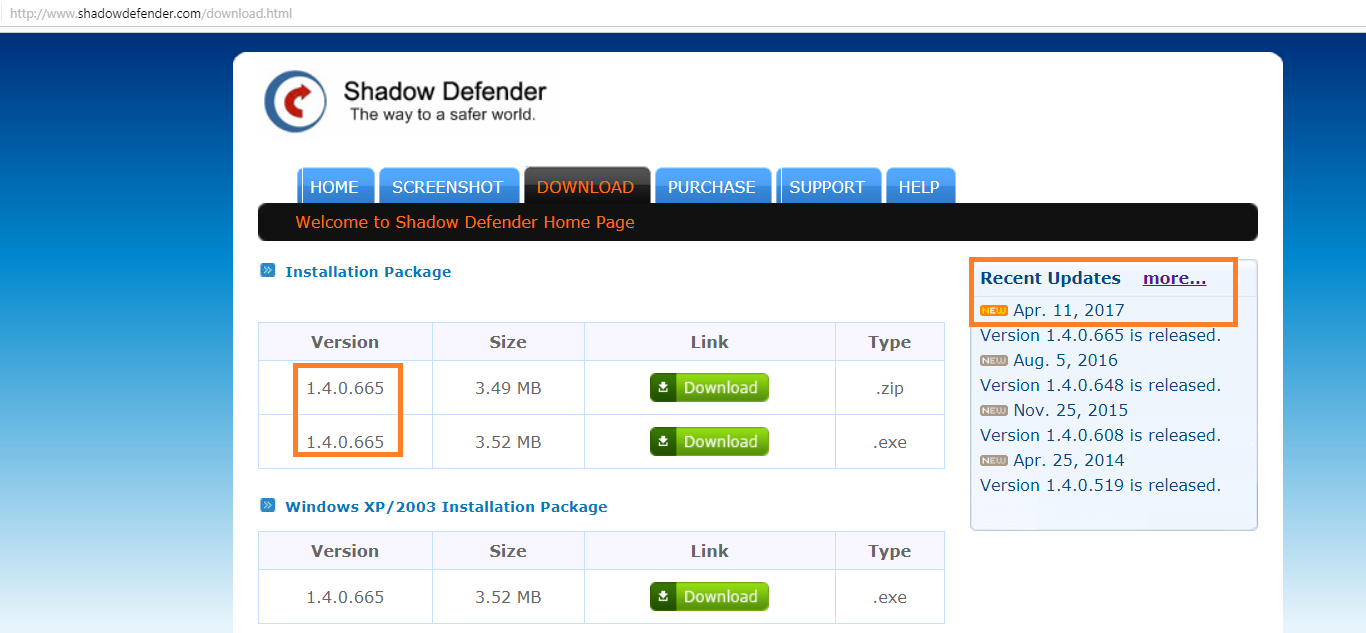This screenshot has height=633, width=1366.
Task: Click the 'Shadow Defender' title text
Action: tap(445, 91)
